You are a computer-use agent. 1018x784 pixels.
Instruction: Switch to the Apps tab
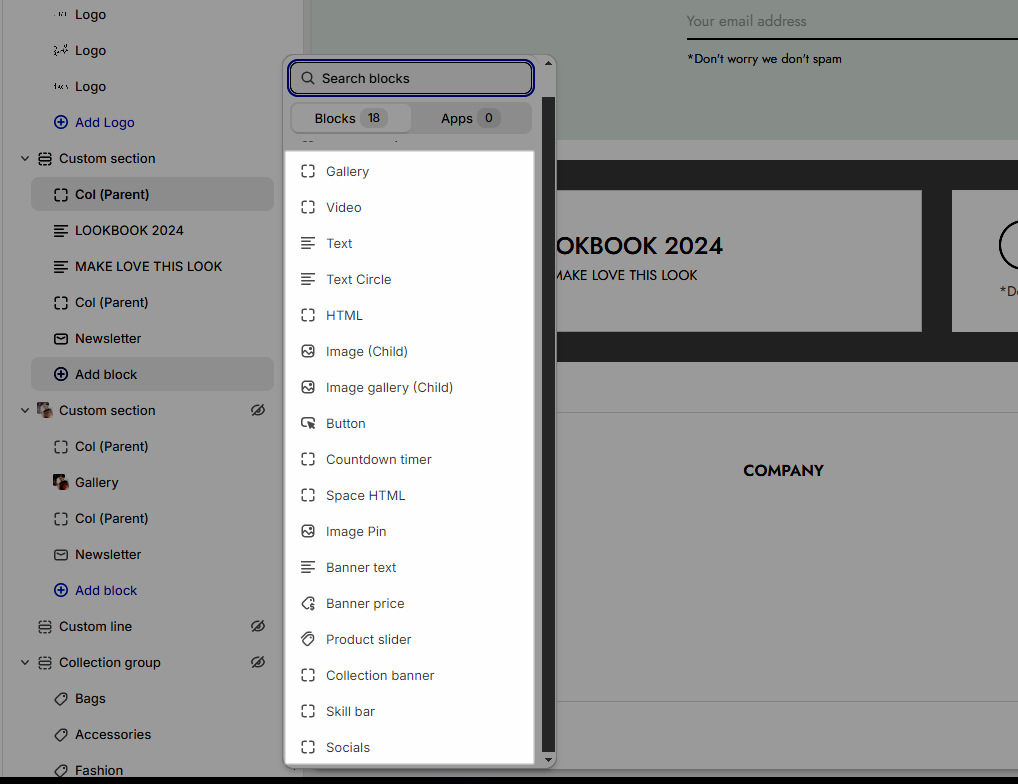click(x=471, y=118)
